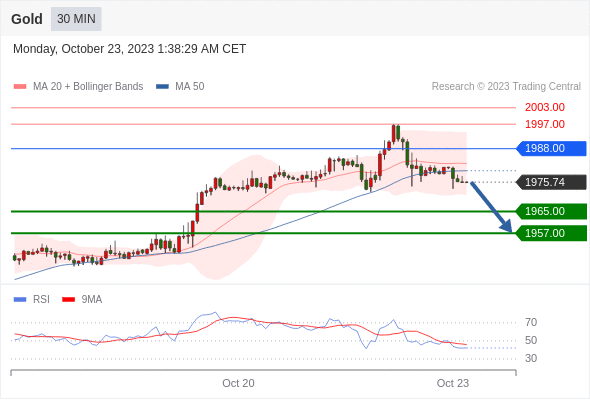
Task: Click the RSI 70 level label
Action: tap(531, 322)
